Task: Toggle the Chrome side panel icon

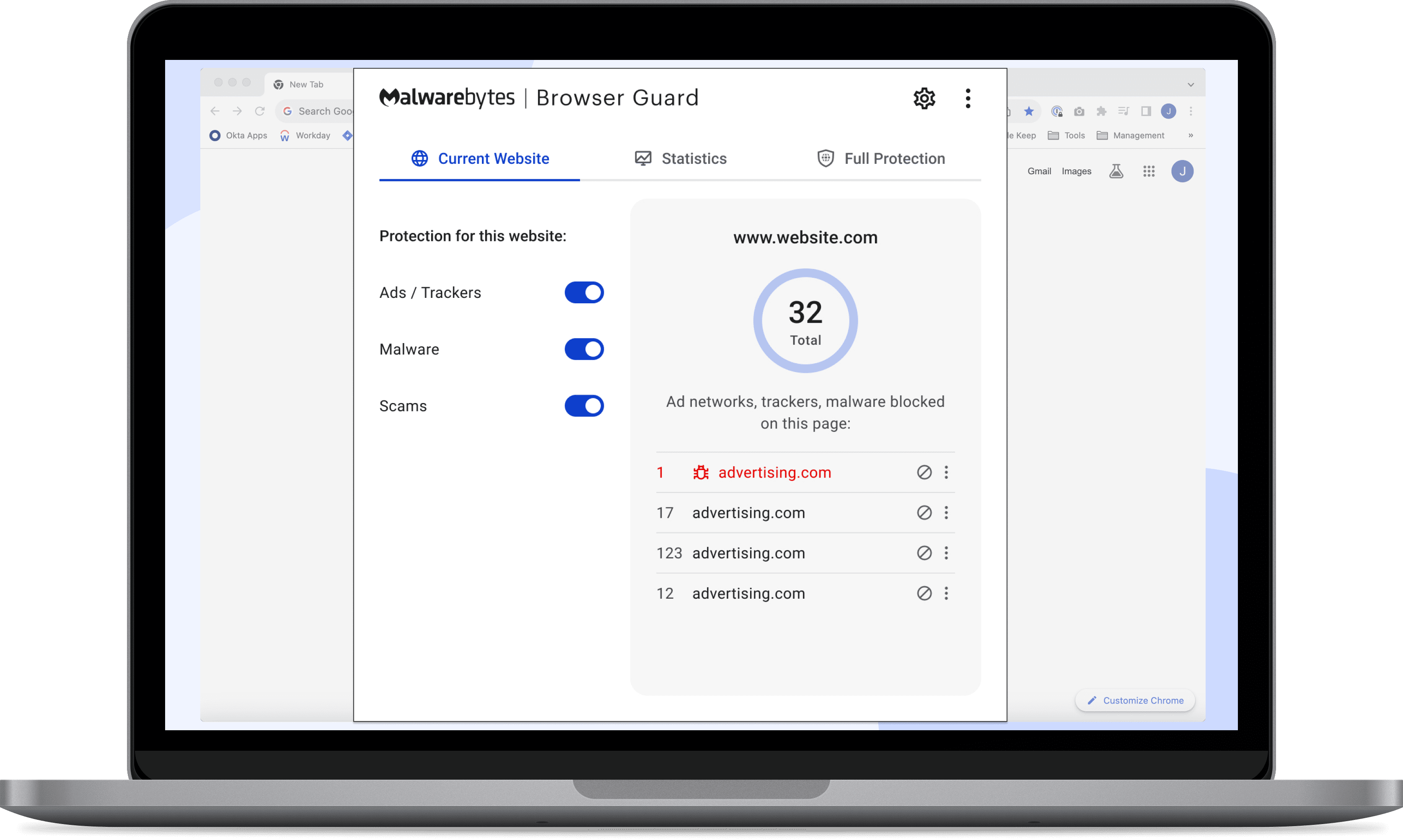Action: [x=1146, y=111]
